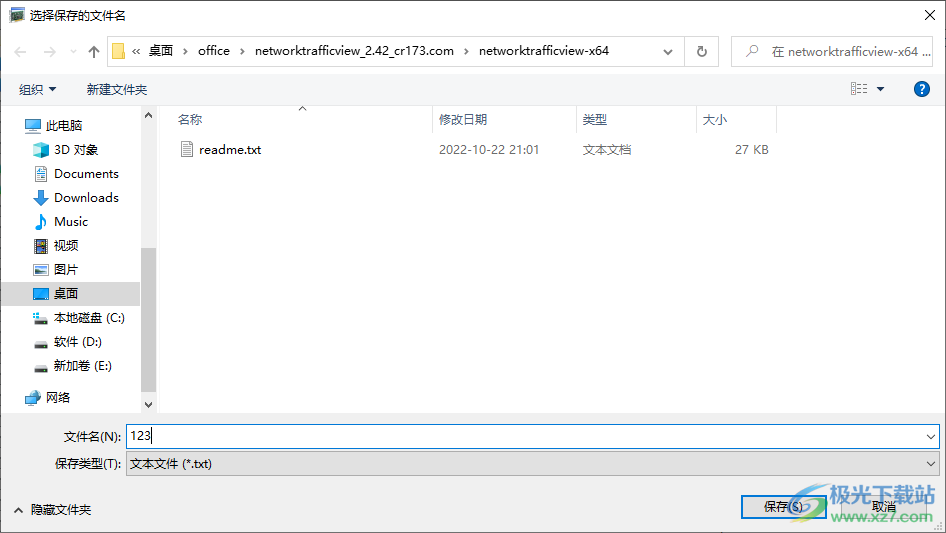
Task: Select 桌面 in sidebar tree
Action: (66, 293)
